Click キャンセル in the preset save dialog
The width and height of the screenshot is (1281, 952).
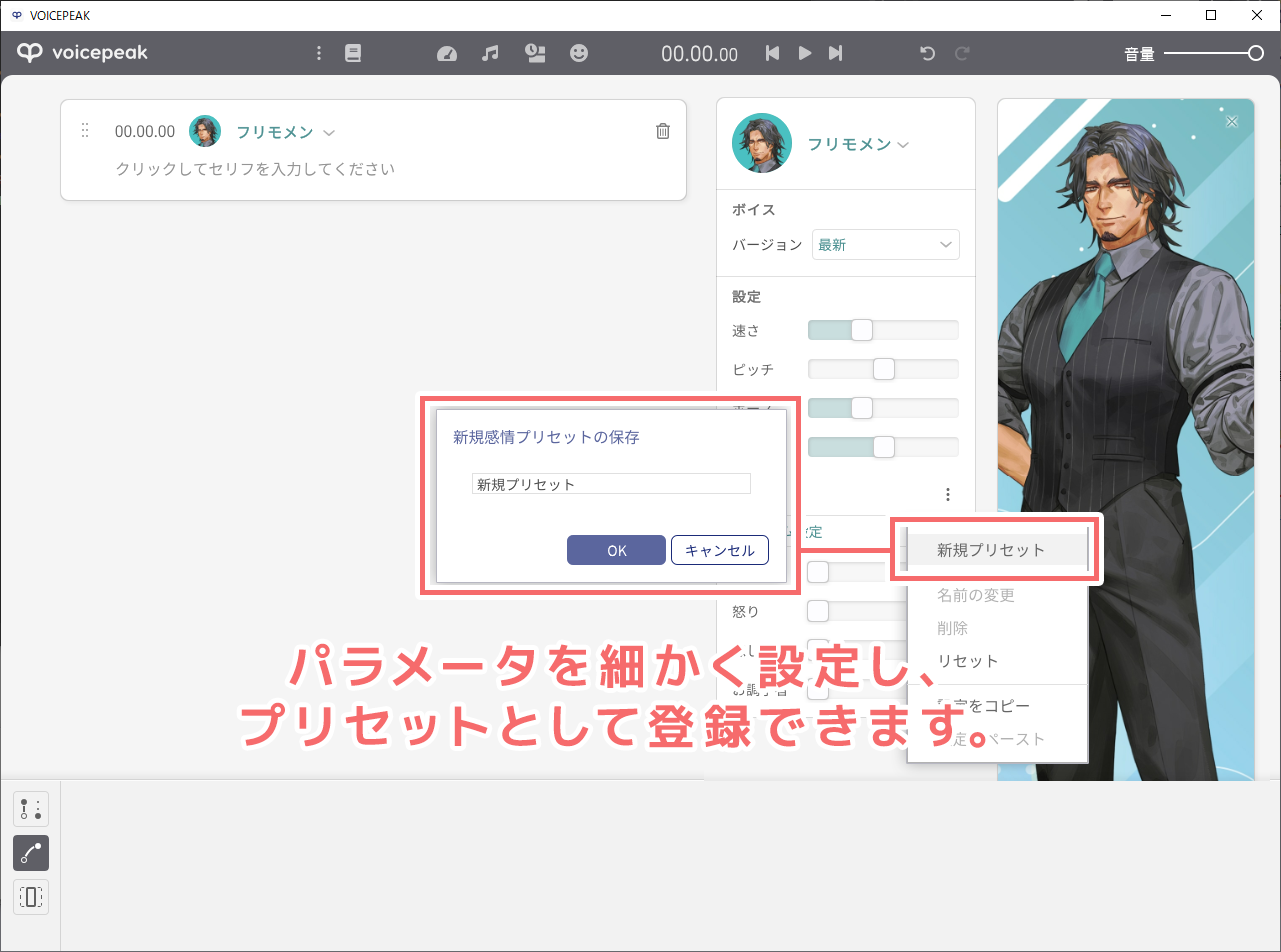720,550
